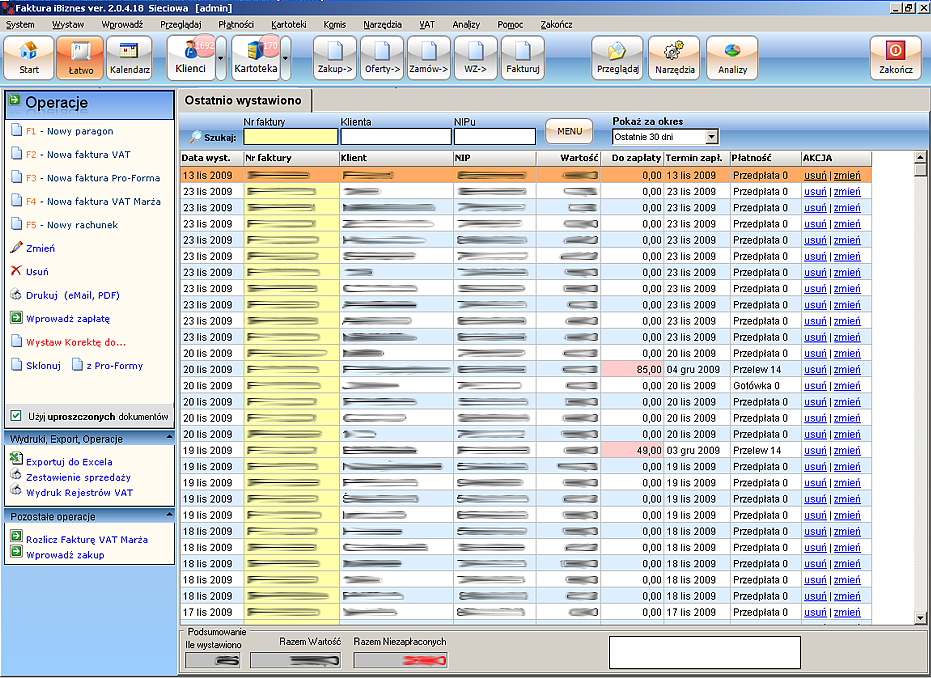The height and width of the screenshot is (678, 931).
Task: Click the Klienta search field
Action: [396, 137]
